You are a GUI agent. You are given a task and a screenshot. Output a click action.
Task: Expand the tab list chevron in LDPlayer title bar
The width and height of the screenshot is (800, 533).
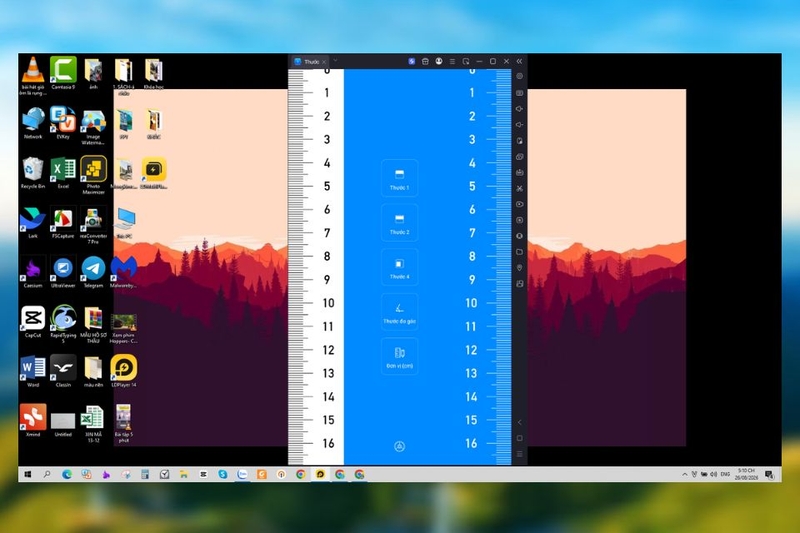click(335, 61)
